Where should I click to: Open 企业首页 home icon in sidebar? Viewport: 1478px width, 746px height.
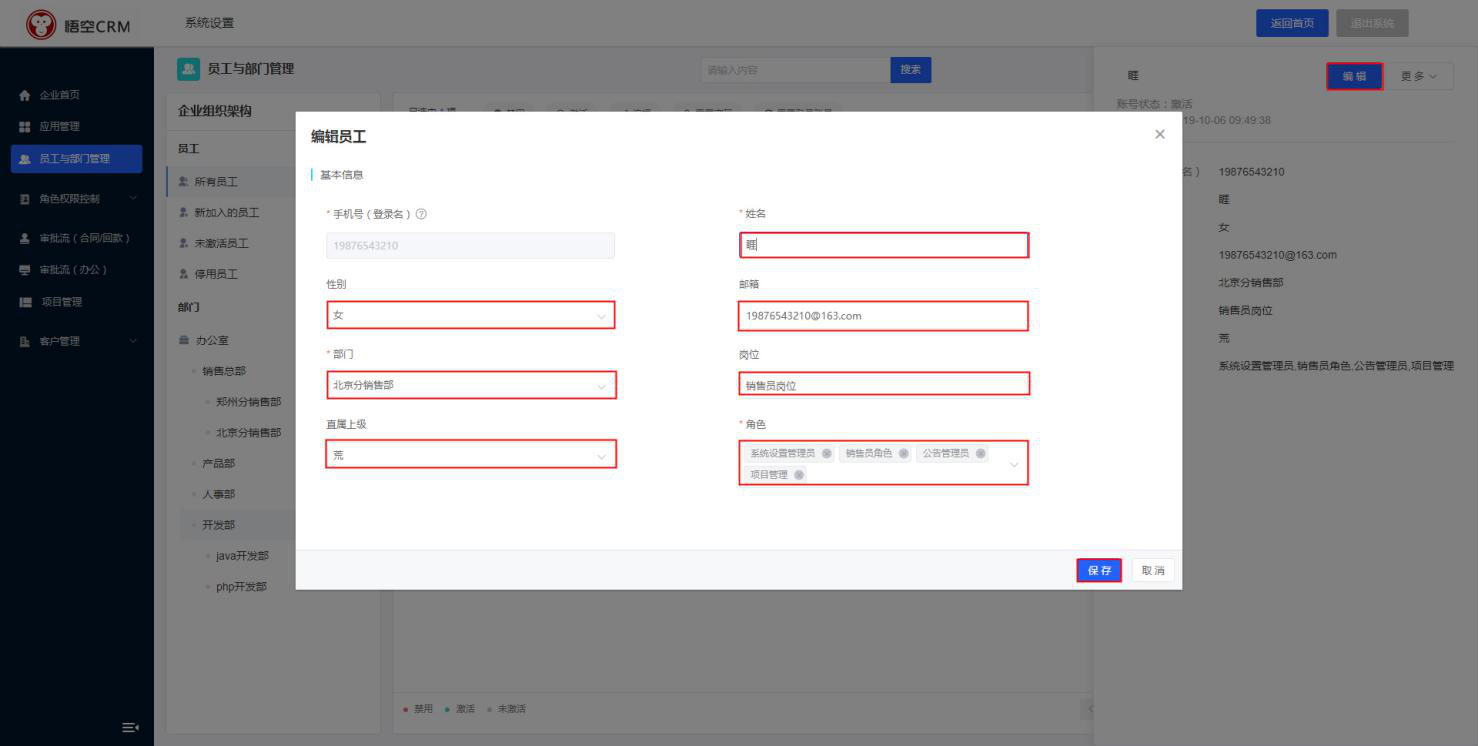25,95
